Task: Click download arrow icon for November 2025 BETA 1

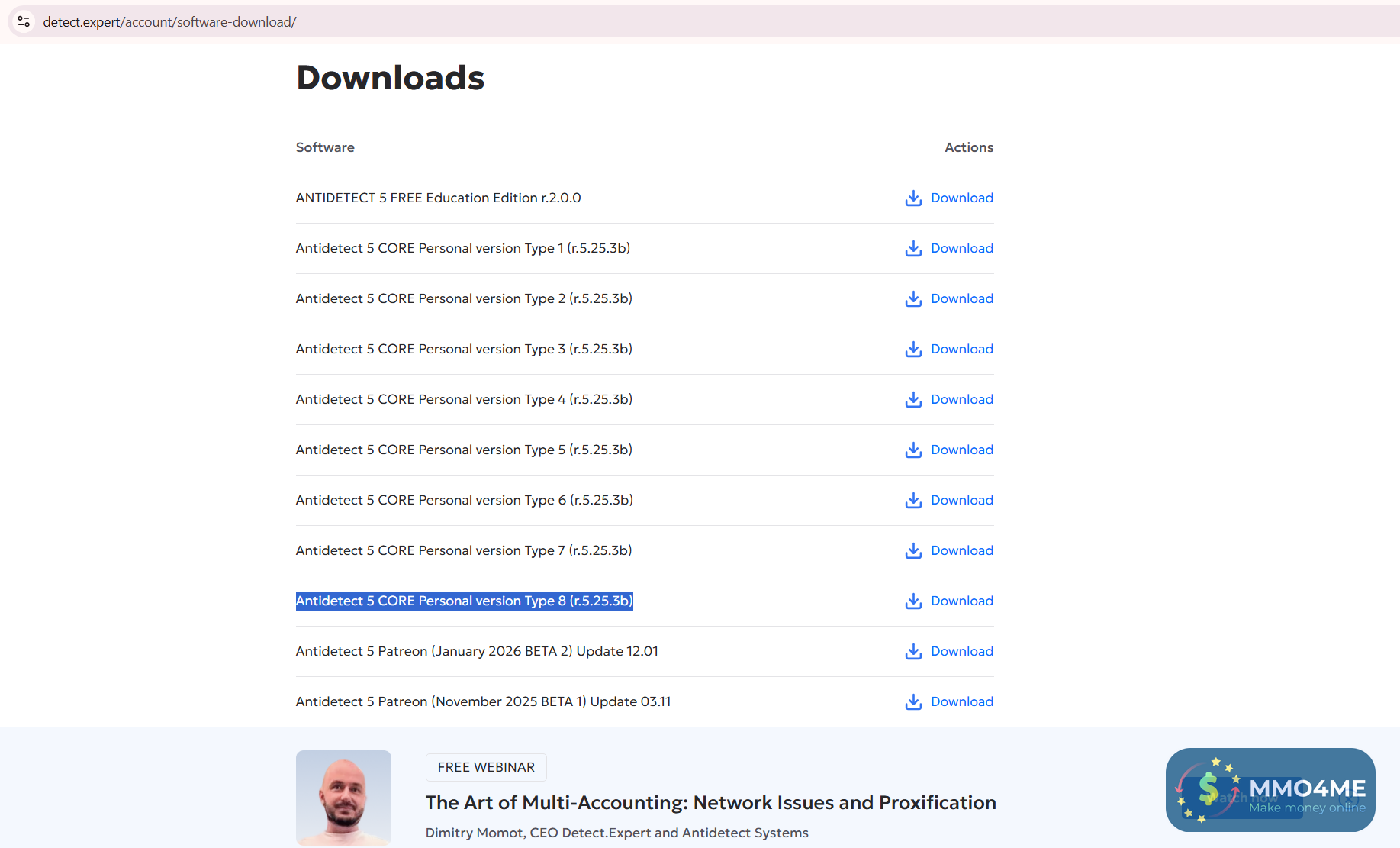Action: [x=913, y=702]
